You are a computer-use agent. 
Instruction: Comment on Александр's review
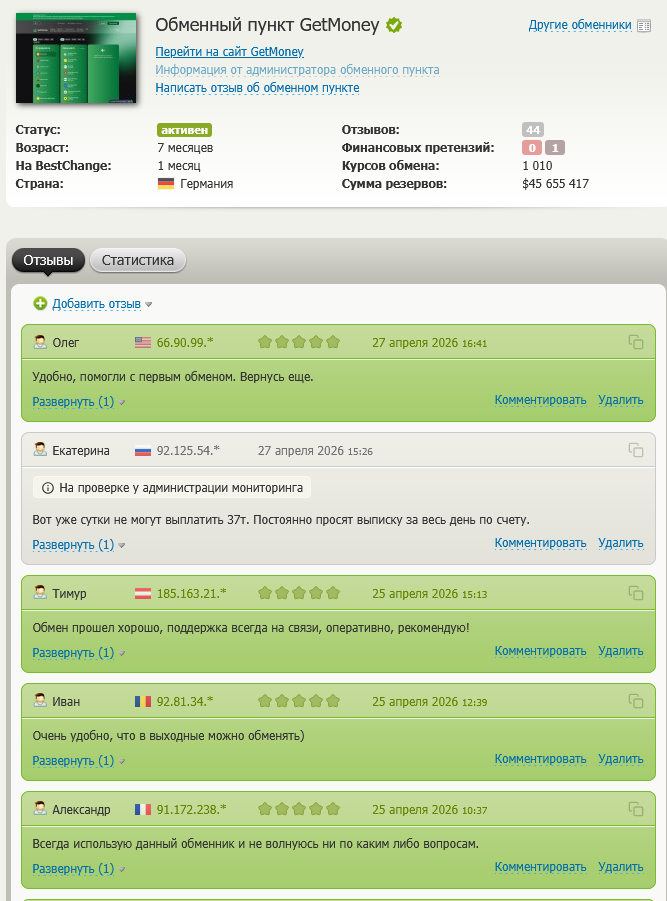[541, 867]
